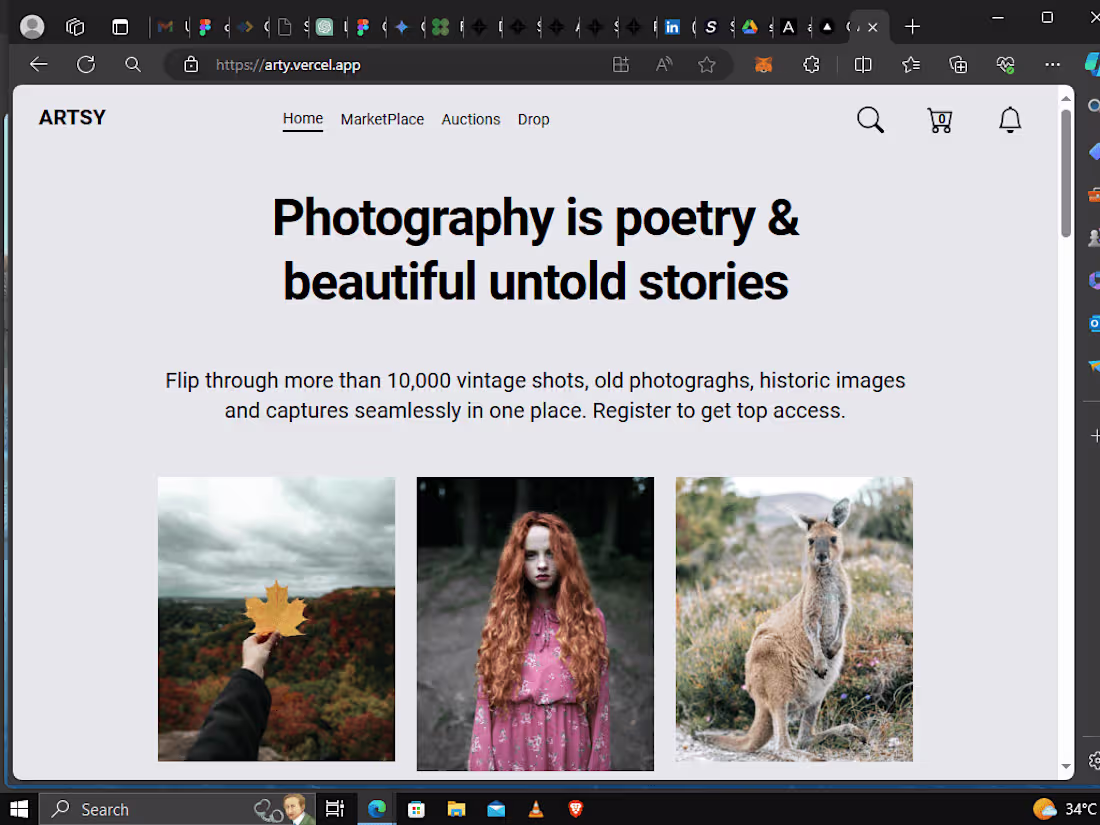Open split screen view in Edge
The height and width of the screenshot is (825, 1100).
coord(863,64)
